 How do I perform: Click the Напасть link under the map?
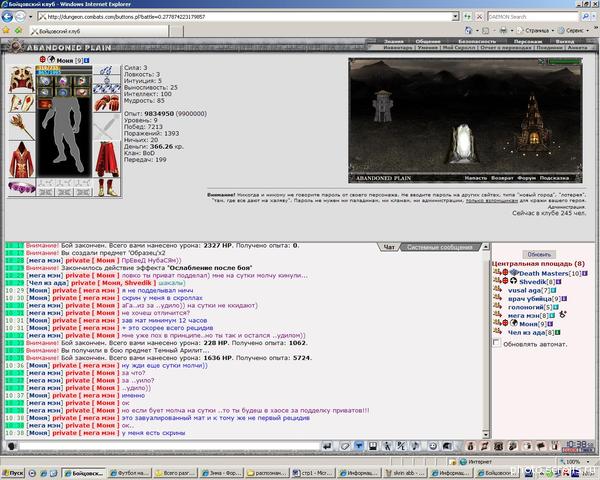(476, 178)
